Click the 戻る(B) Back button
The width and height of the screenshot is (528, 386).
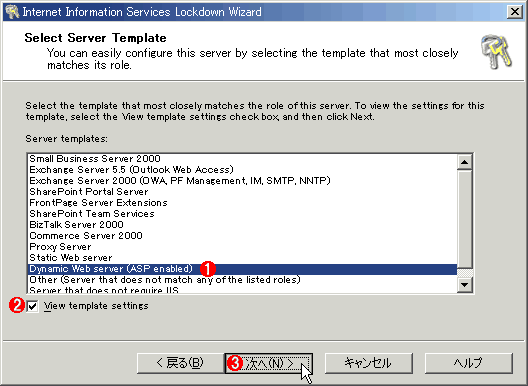pos(180,363)
